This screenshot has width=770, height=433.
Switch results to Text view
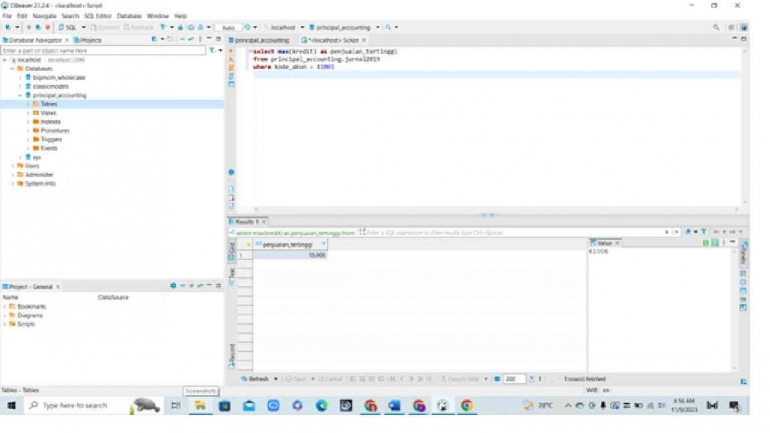point(231,276)
